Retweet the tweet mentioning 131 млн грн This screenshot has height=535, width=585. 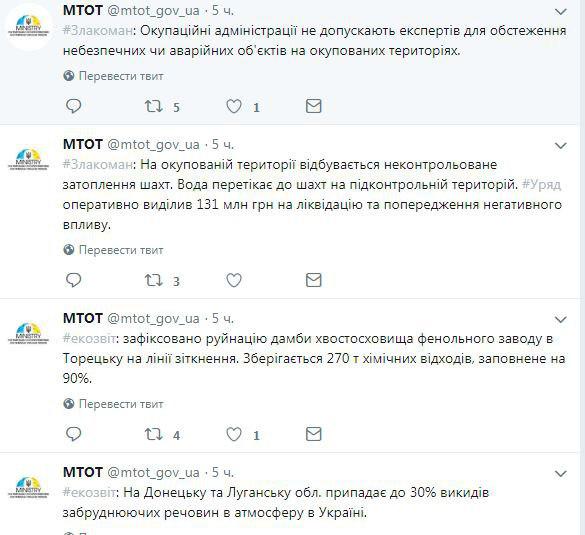click(x=153, y=280)
